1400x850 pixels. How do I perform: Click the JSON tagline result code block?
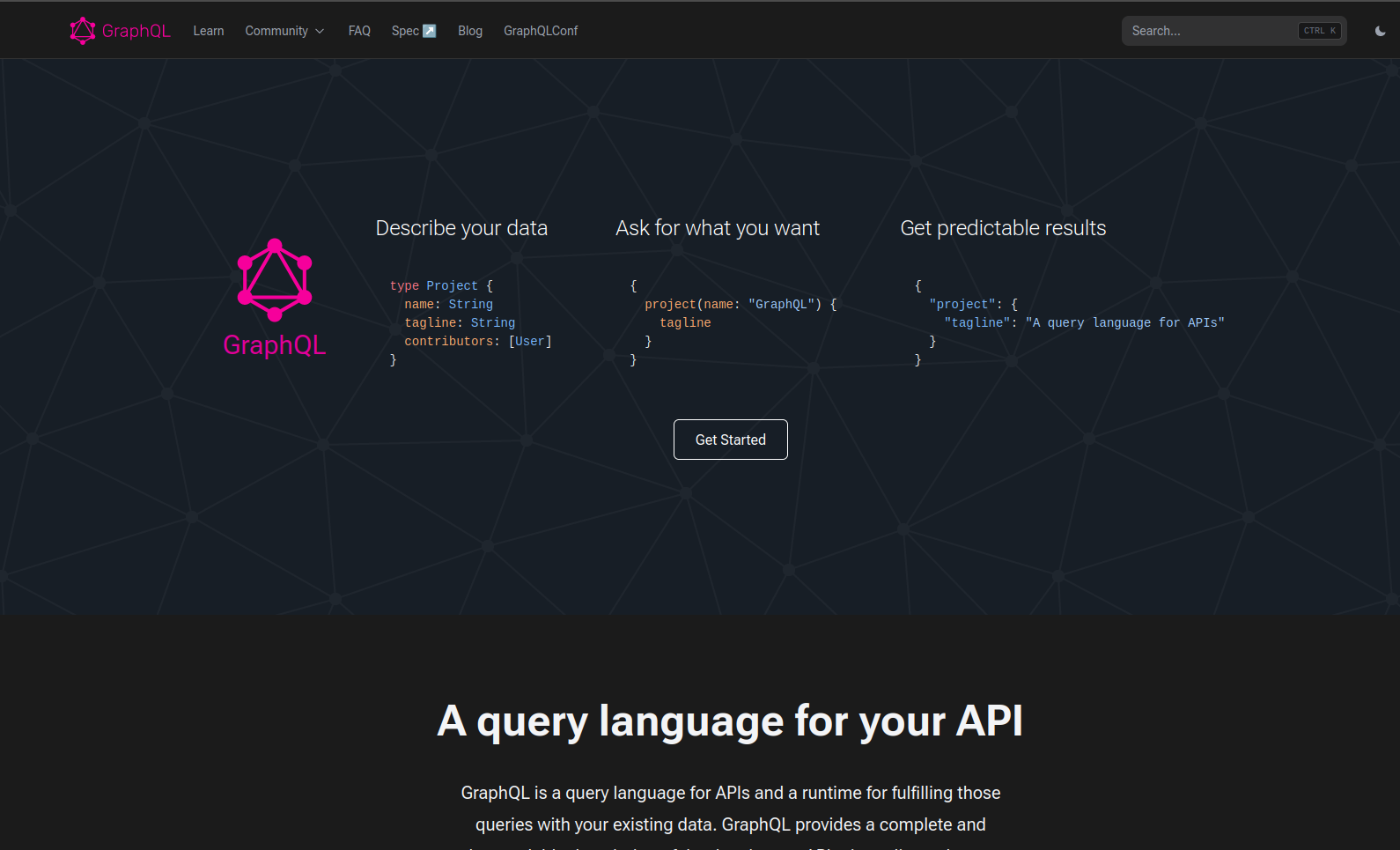1069,322
